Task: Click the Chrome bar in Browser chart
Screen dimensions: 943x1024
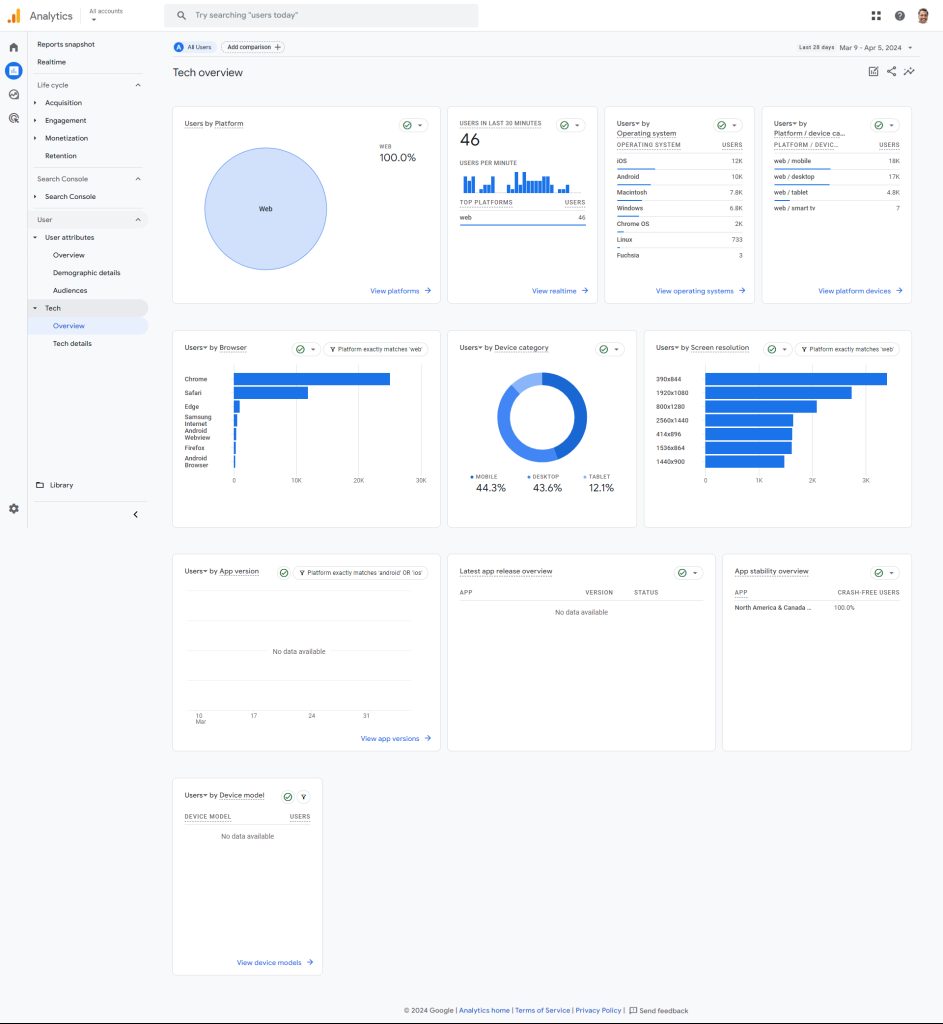Action: 312,379
